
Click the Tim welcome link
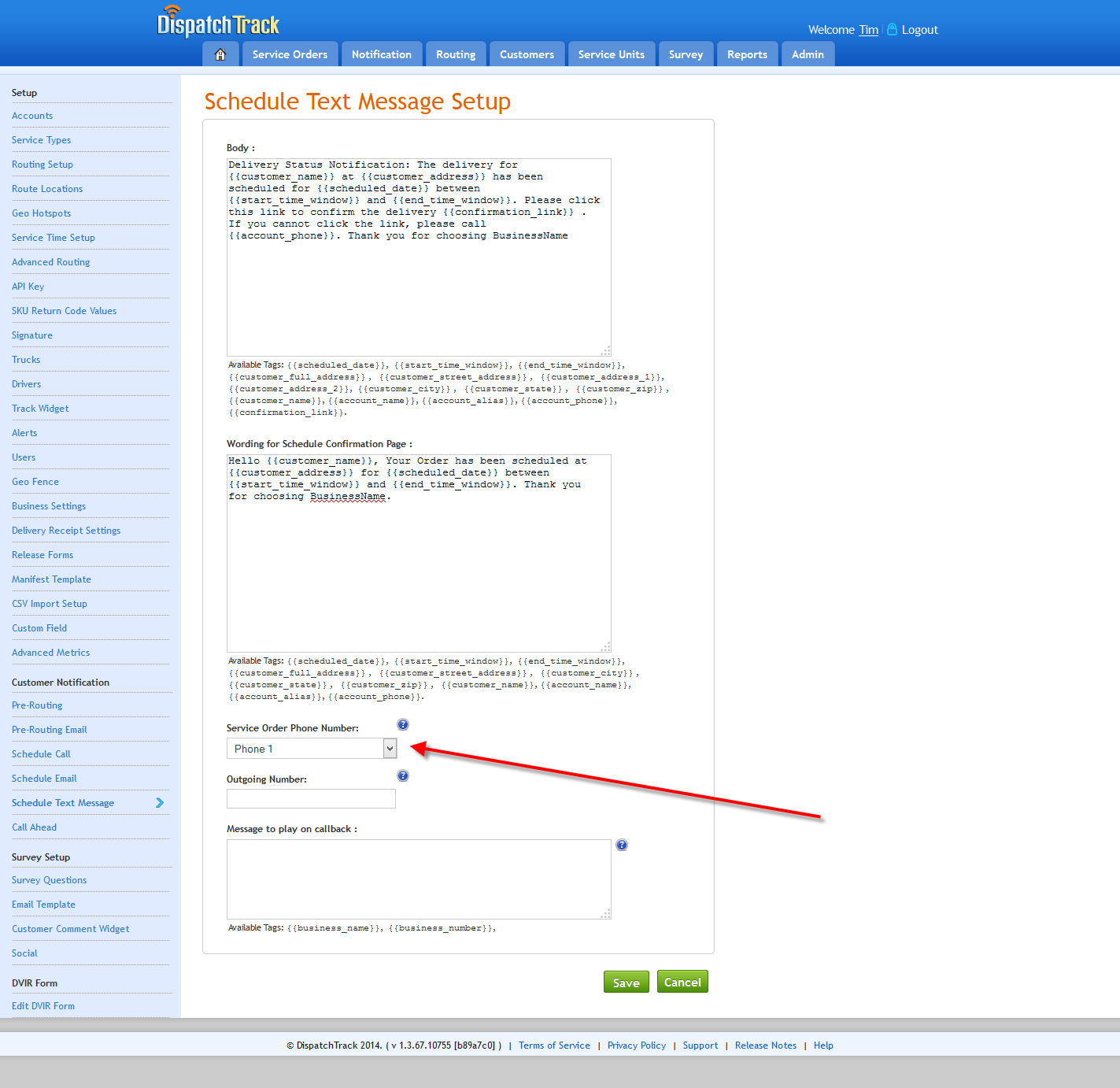(x=868, y=29)
